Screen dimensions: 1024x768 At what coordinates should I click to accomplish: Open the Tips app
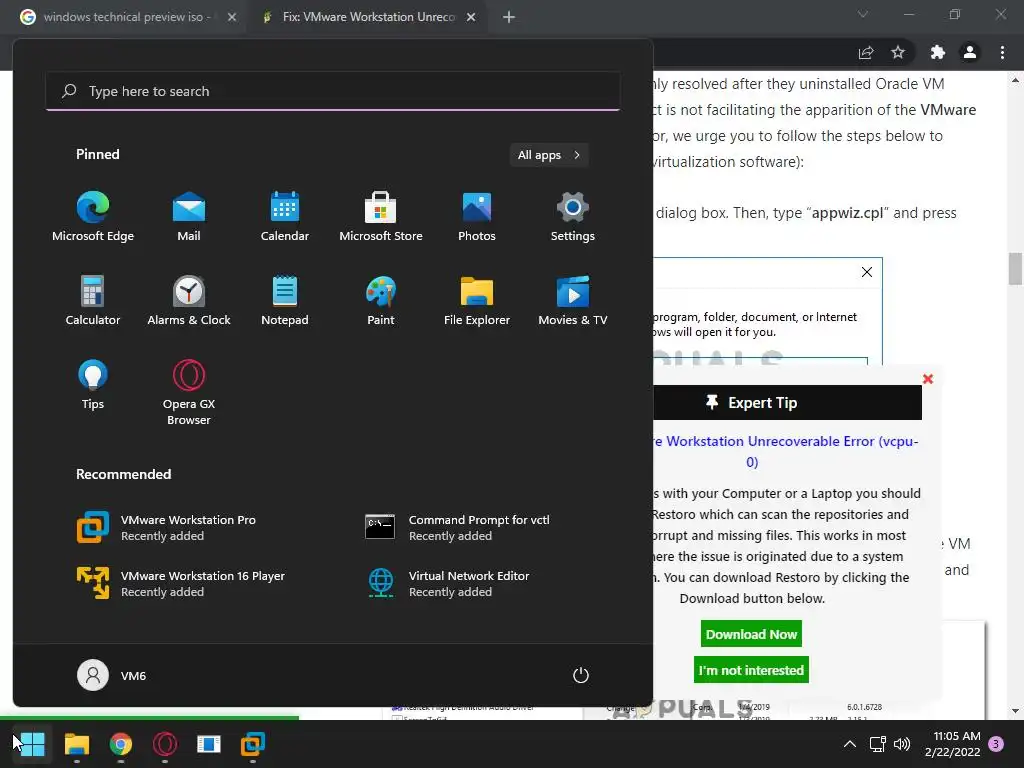pyautogui.click(x=93, y=385)
